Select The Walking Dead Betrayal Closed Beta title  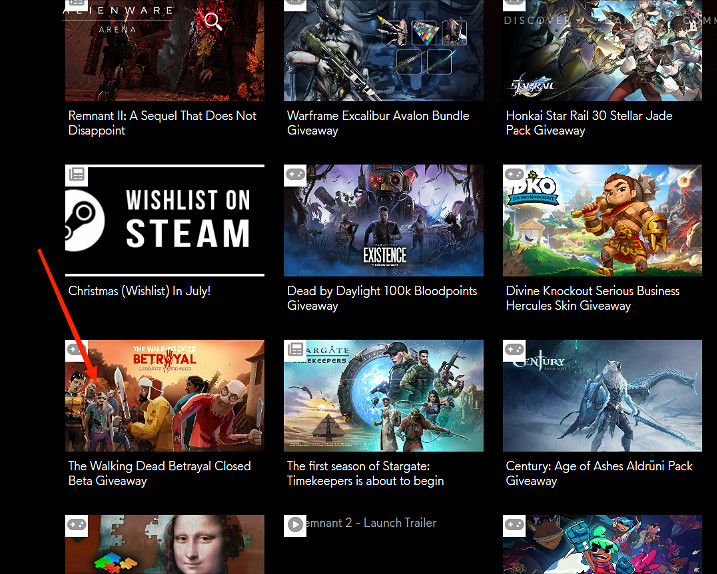[x=159, y=473]
